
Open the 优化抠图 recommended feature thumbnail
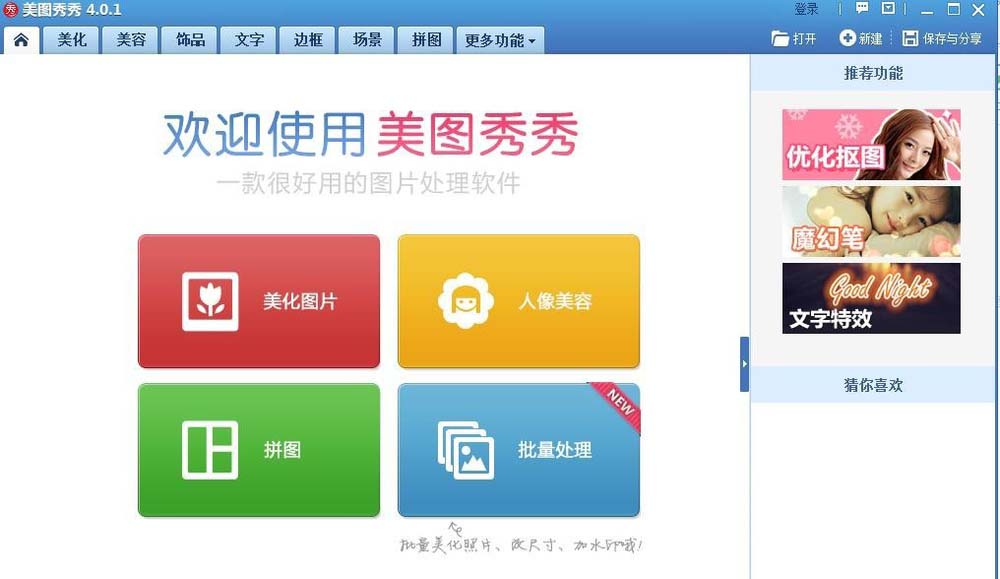871,145
